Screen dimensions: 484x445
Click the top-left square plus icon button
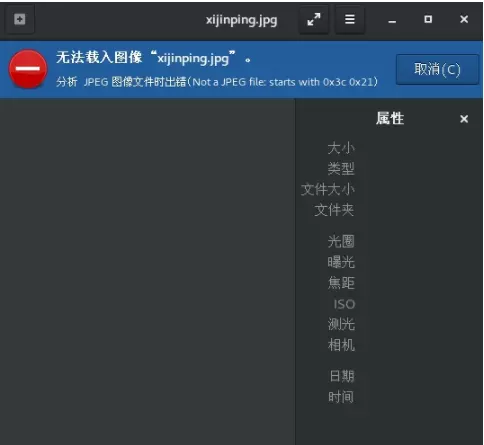pyautogui.click(x=20, y=20)
